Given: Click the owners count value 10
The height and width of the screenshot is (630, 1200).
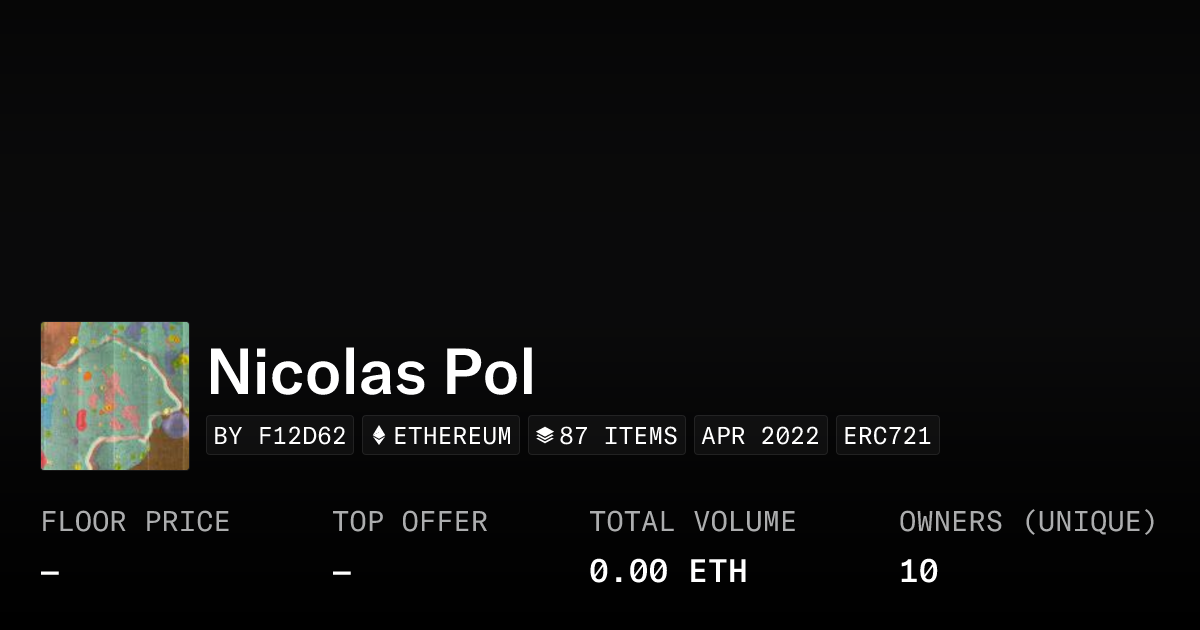Looking at the screenshot, I should click(x=918, y=572).
